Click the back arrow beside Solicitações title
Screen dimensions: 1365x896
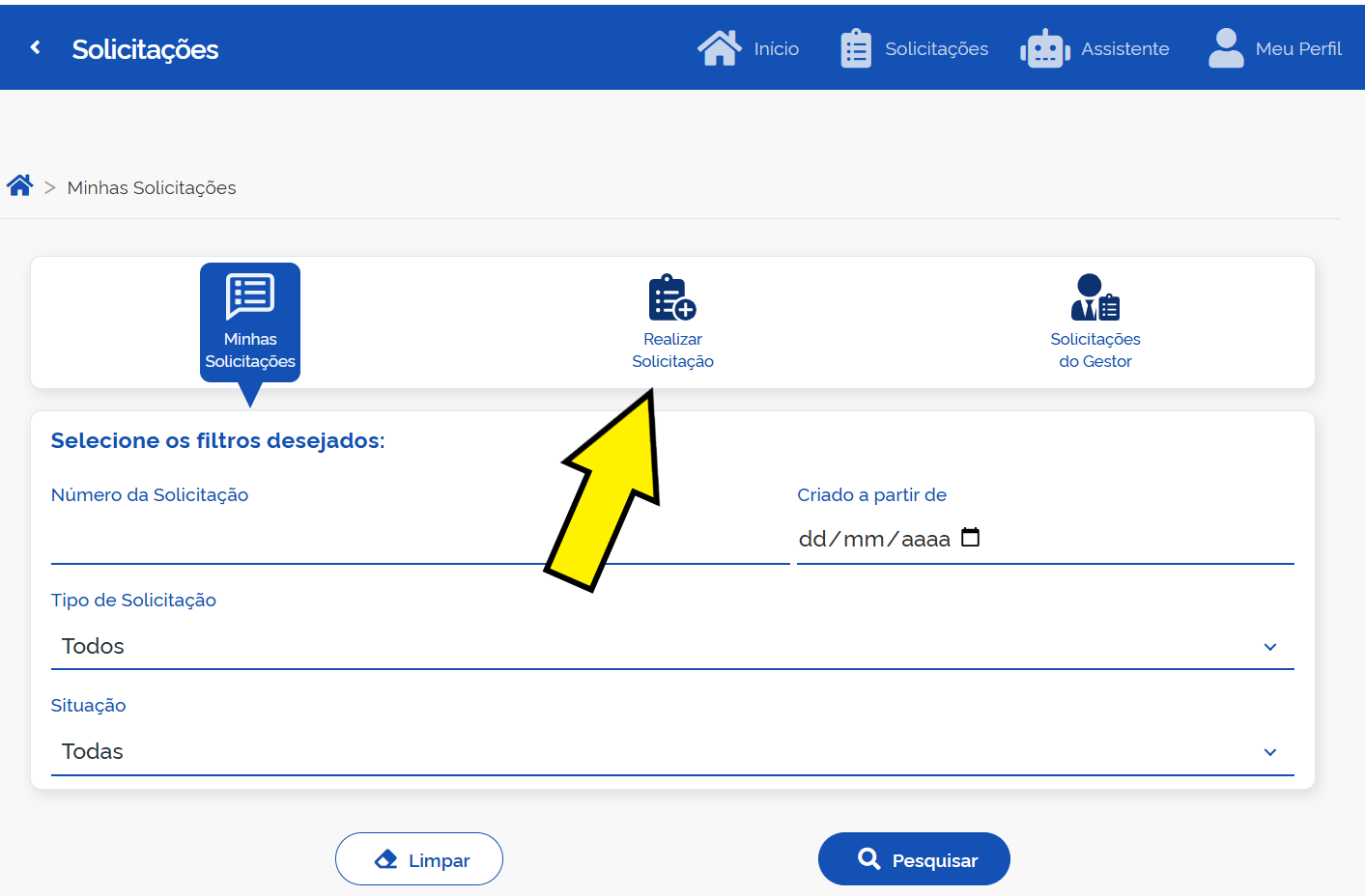36,47
